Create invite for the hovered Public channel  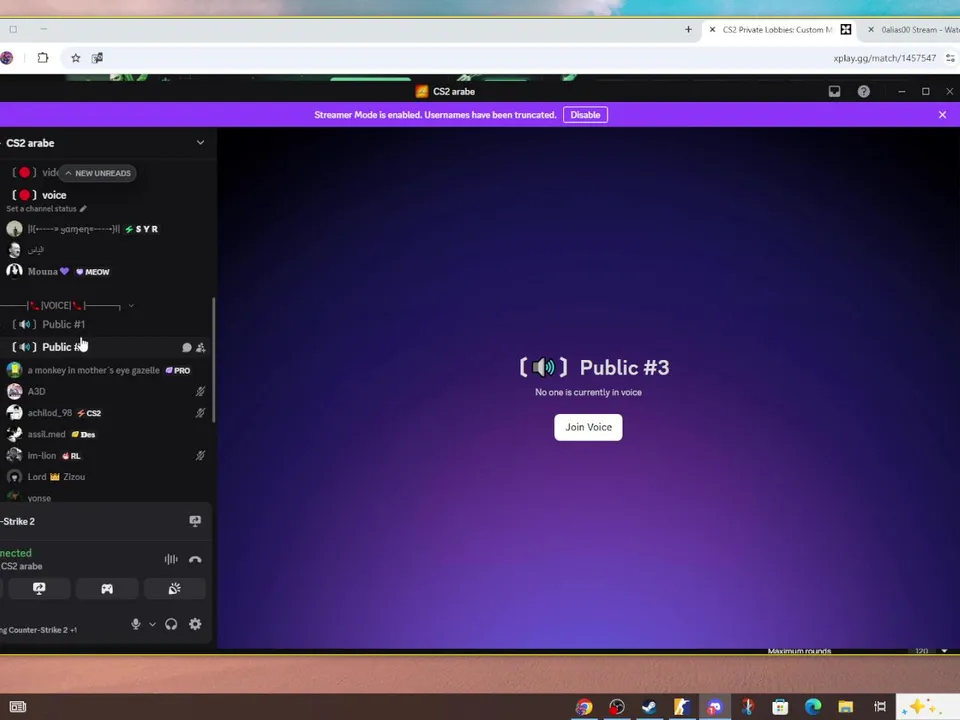[x=201, y=348]
